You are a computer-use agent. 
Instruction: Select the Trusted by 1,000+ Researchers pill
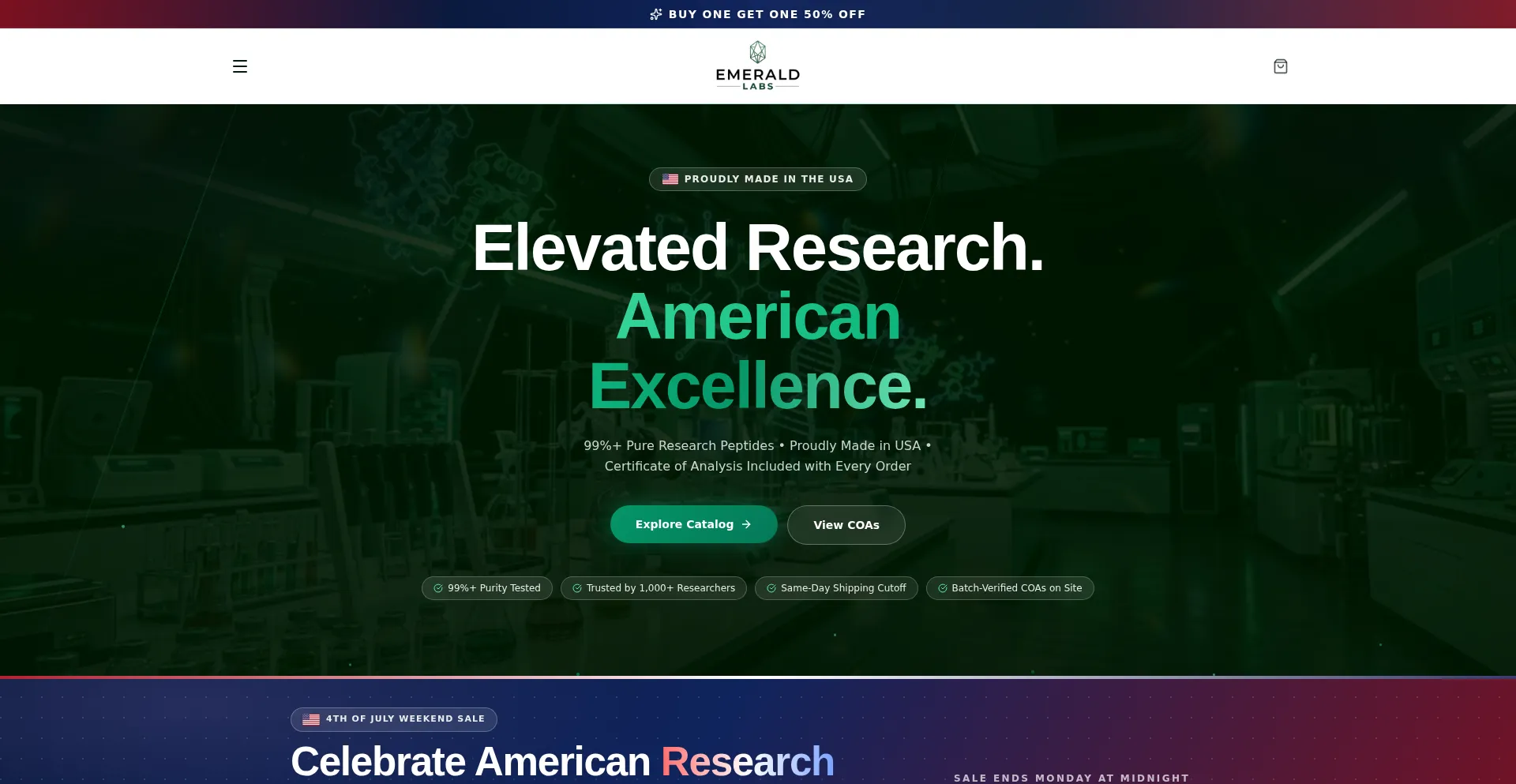tap(654, 588)
